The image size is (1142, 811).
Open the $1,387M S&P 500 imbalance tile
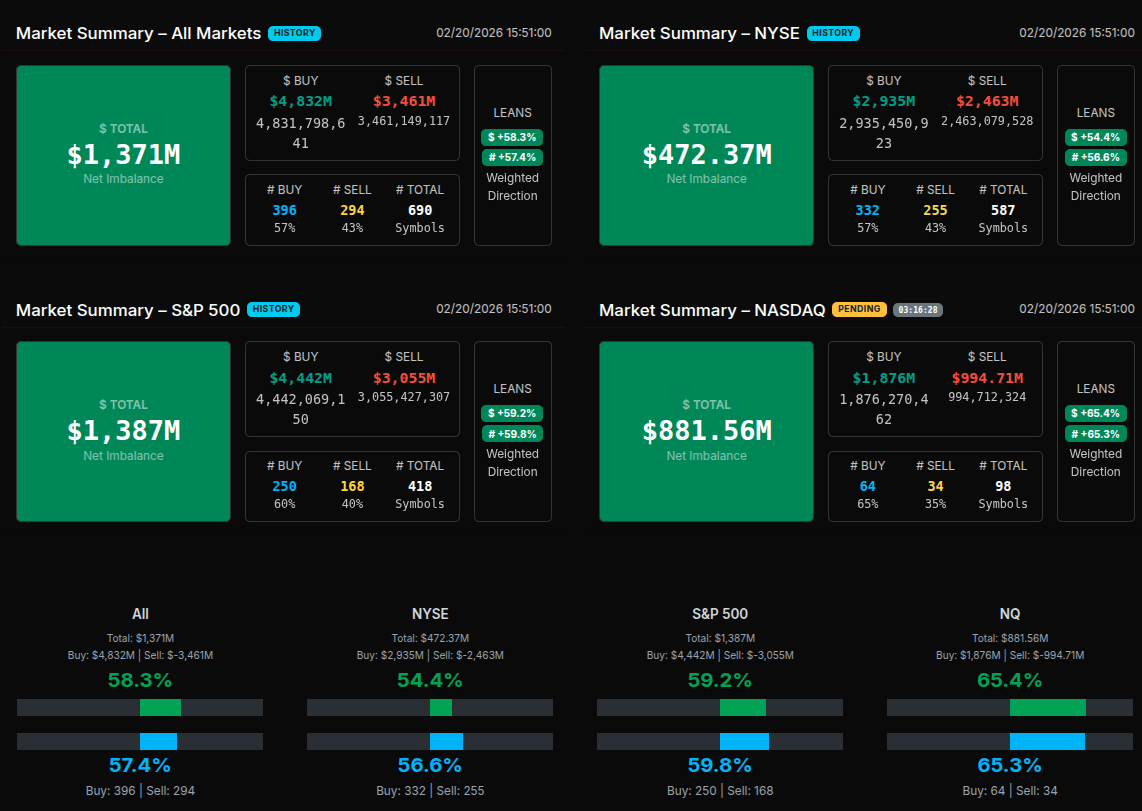click(x=124, y=431)
